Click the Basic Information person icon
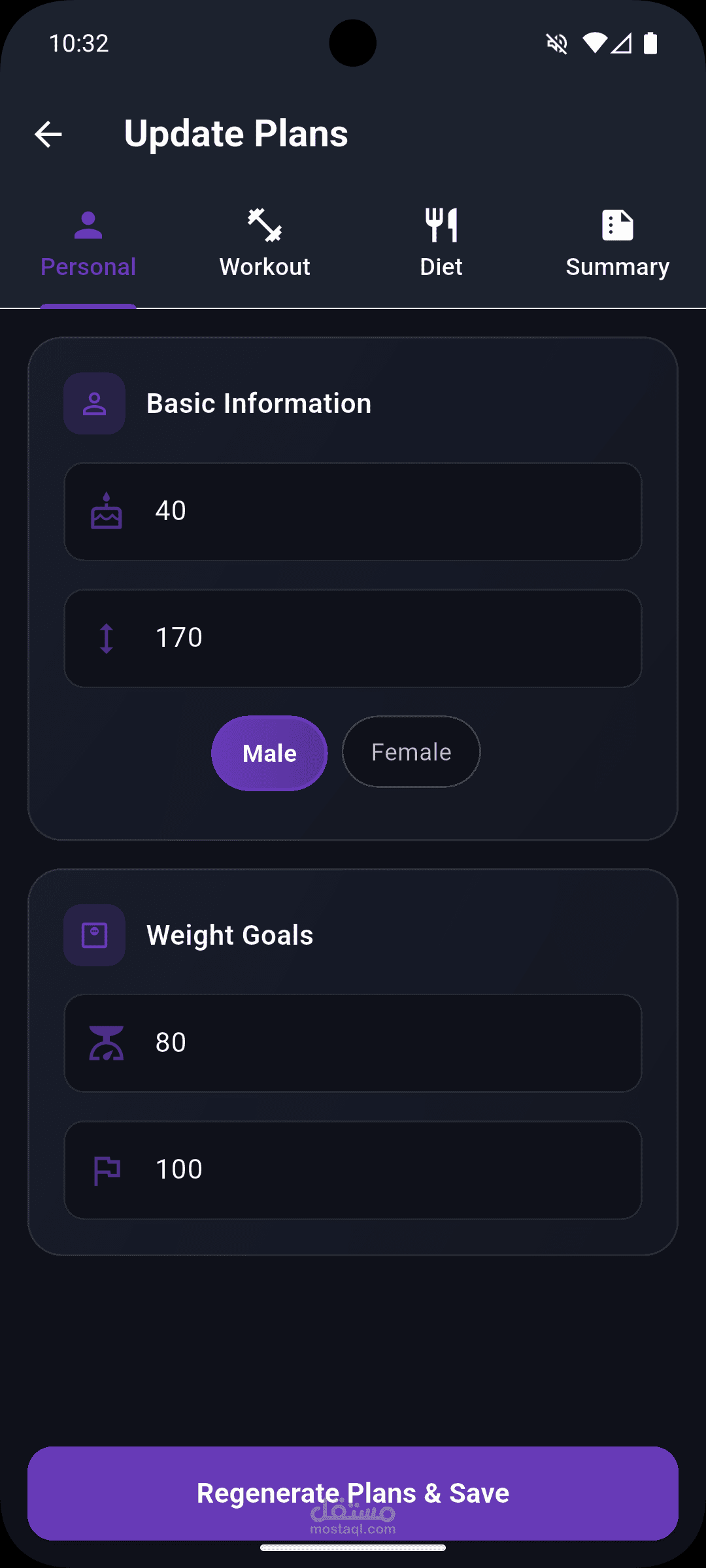The image size is (706, 1568). click(x=95, y=404)
